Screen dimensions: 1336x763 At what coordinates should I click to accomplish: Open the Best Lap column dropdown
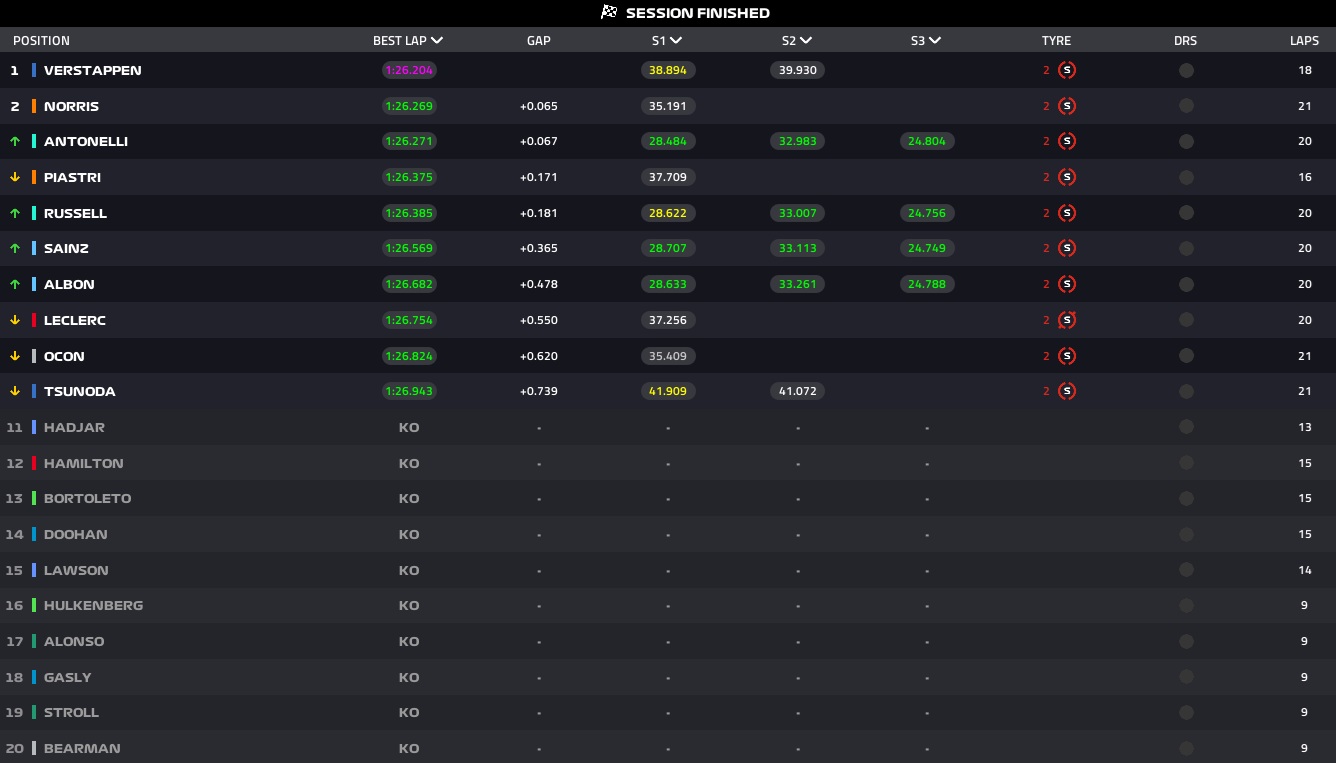pos(437,41)
